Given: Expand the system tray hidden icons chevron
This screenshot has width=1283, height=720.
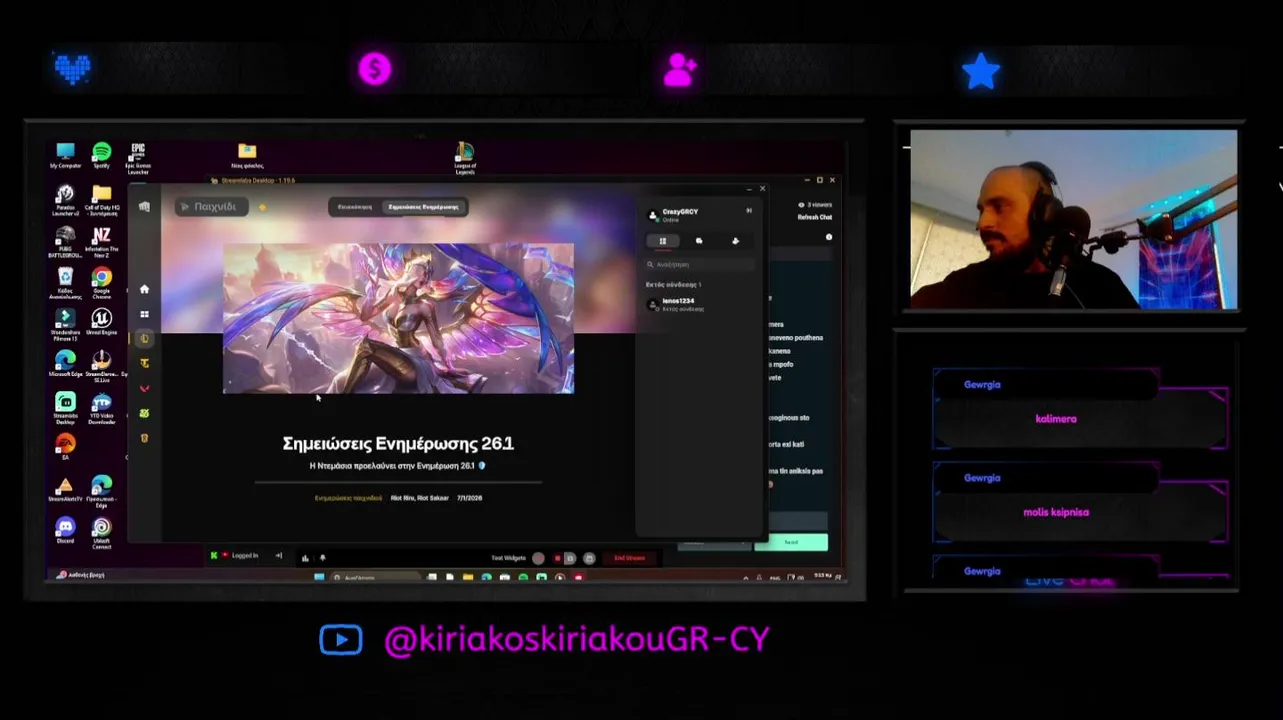Looking at the screenshot, I should click(x=745, y=577).
